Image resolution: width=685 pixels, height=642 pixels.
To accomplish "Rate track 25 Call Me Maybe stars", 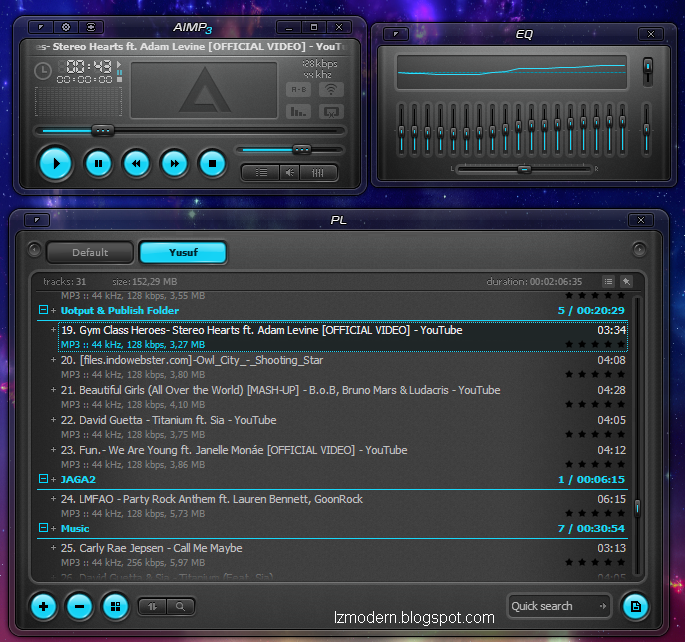I will click(595, 562).
